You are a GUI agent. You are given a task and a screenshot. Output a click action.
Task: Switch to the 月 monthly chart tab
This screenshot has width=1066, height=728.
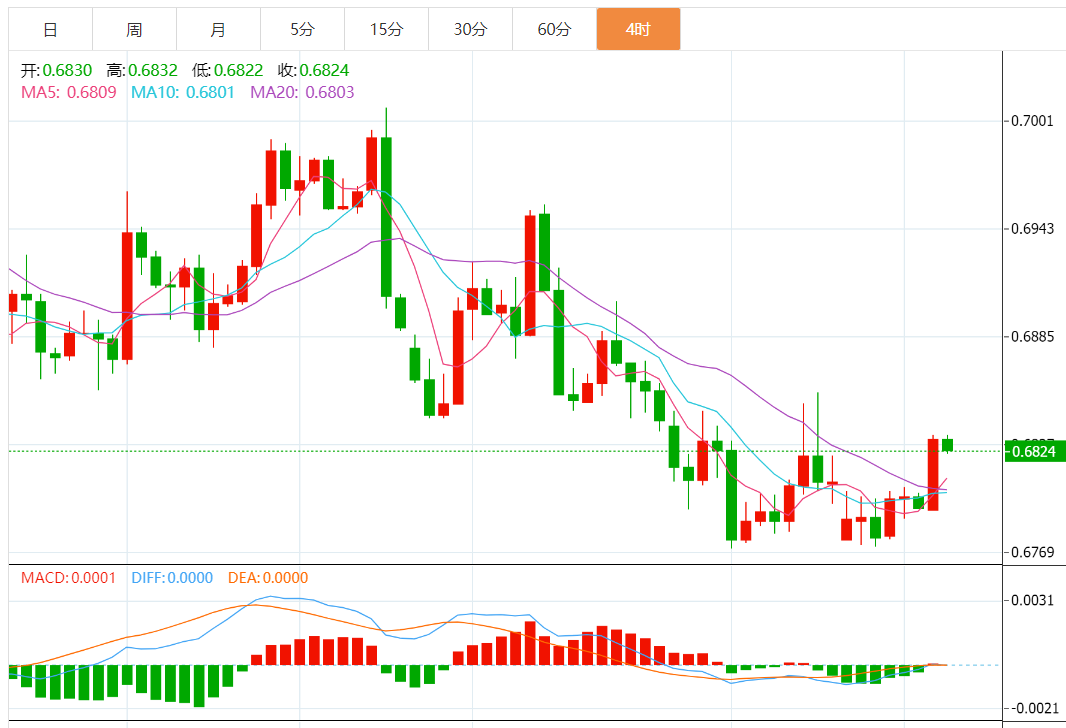click(x=218, y=29)
